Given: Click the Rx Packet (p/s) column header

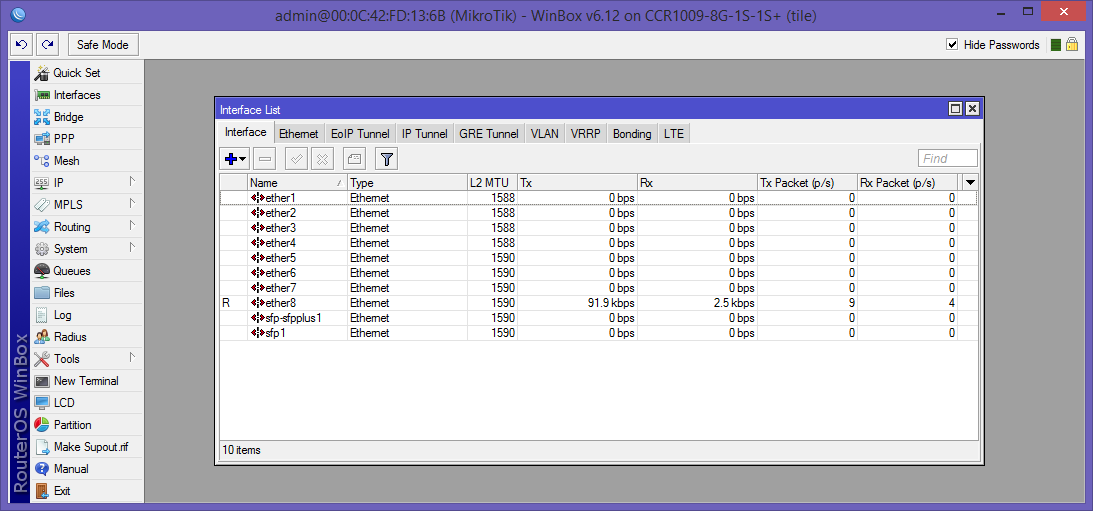Looking at the screenshot, I should point(907,183).
